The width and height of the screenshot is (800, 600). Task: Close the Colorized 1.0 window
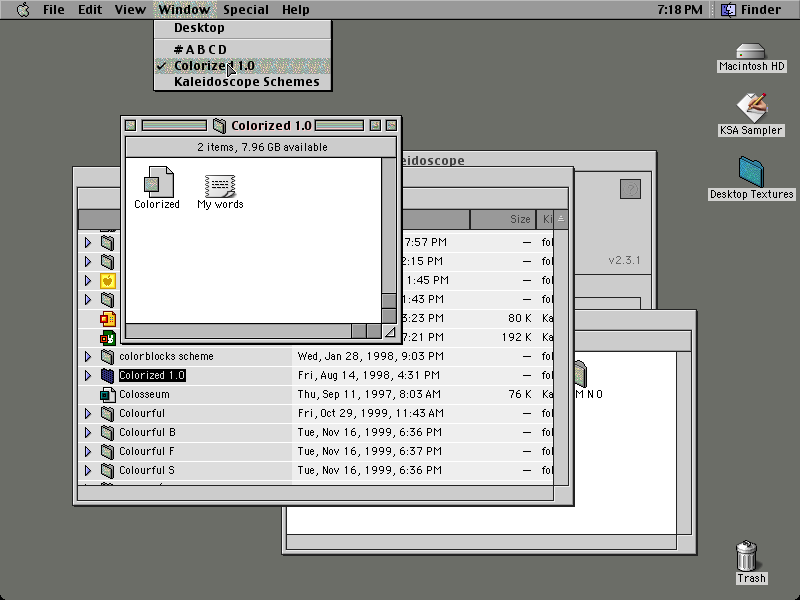pos(131,126)
